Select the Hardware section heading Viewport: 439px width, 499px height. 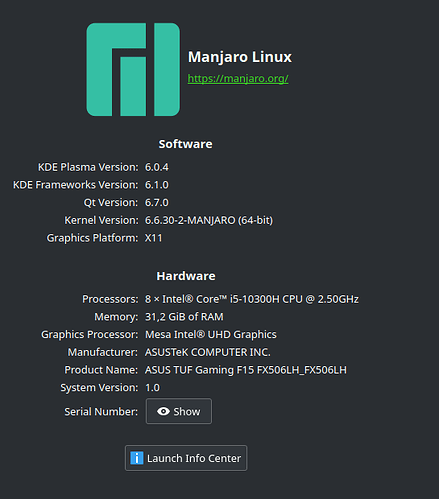[x=186, y=276]
